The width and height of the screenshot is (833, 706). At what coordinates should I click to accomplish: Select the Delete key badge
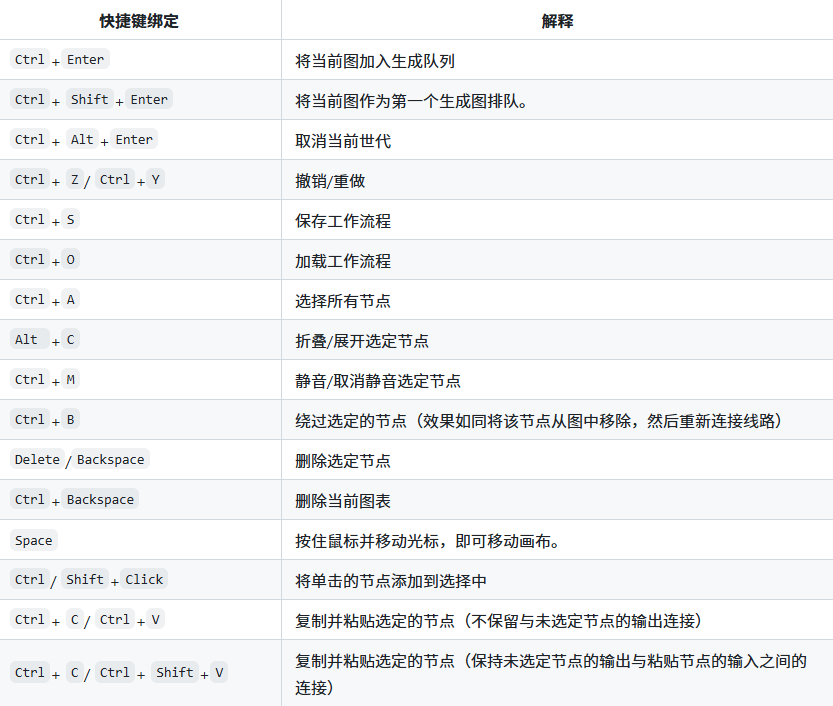coord(37,459)
